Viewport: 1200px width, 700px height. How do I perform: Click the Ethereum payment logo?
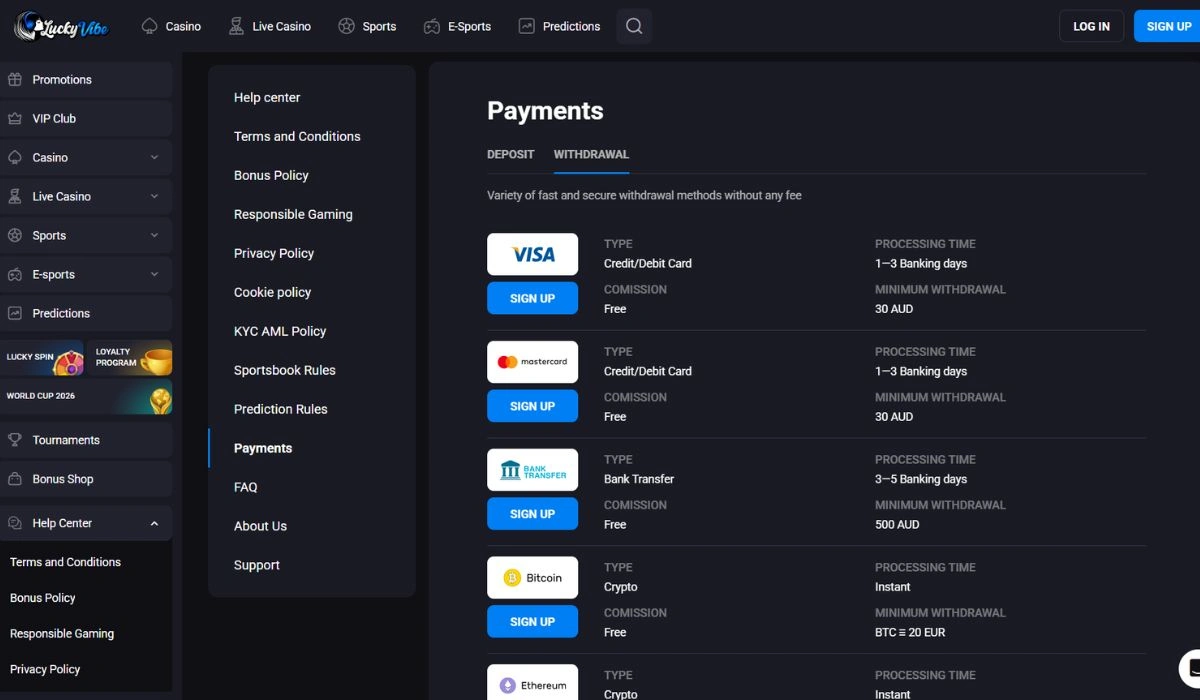pyautogui.click(x=532, y=683)
